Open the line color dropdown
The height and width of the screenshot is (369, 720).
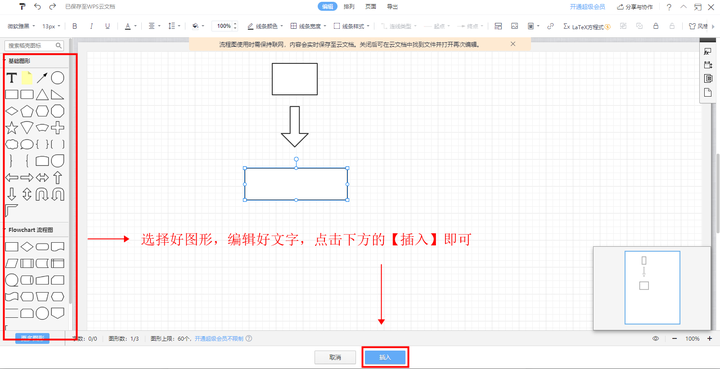(265, 26)
